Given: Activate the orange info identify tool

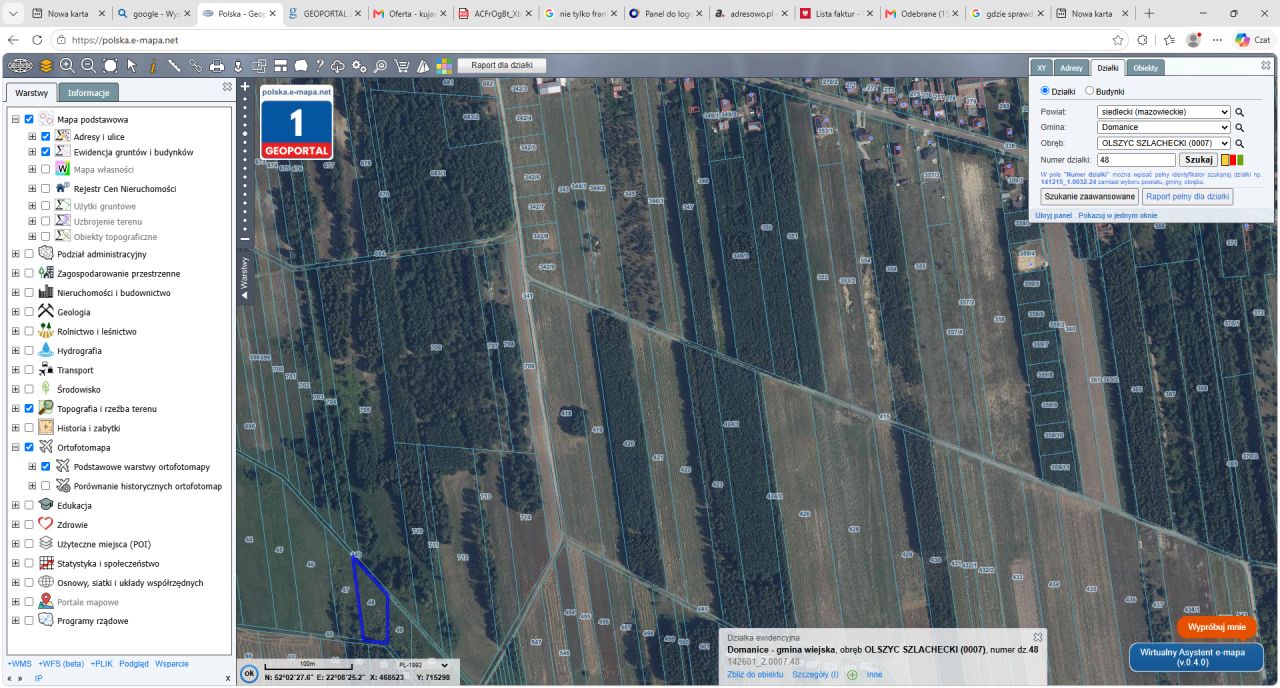Looking at the screenshot, I should tap(153, 66).
